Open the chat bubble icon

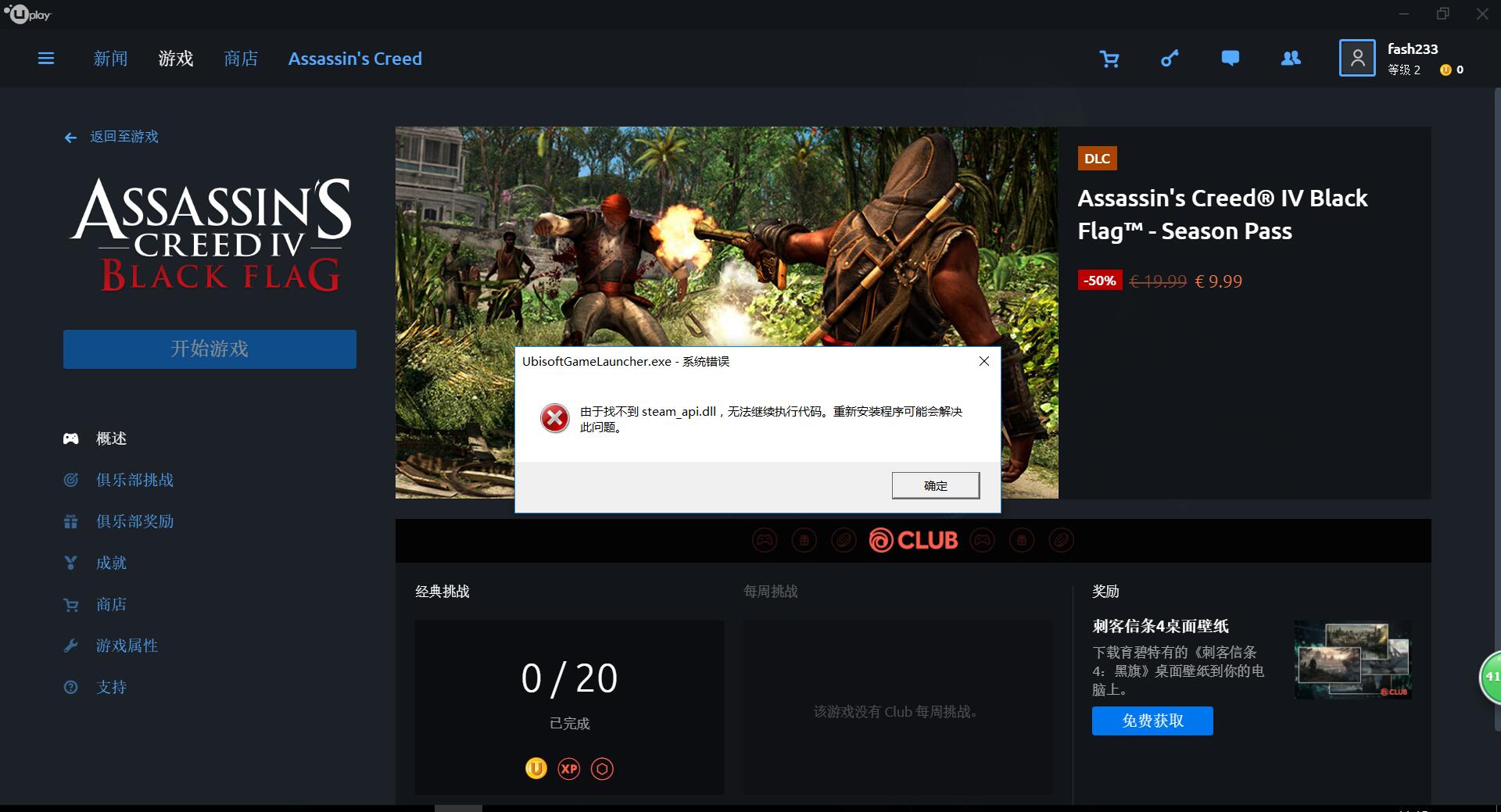(1230, 59)
